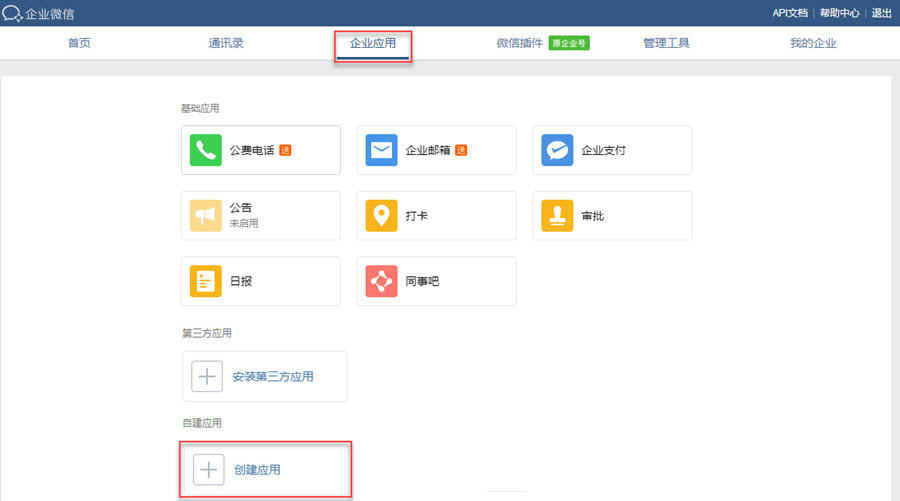Image resolution: width=900 pixels, height=501 pixels.
Task: Click the 送 badge beside 公费电话
Action: click(285, 150)
